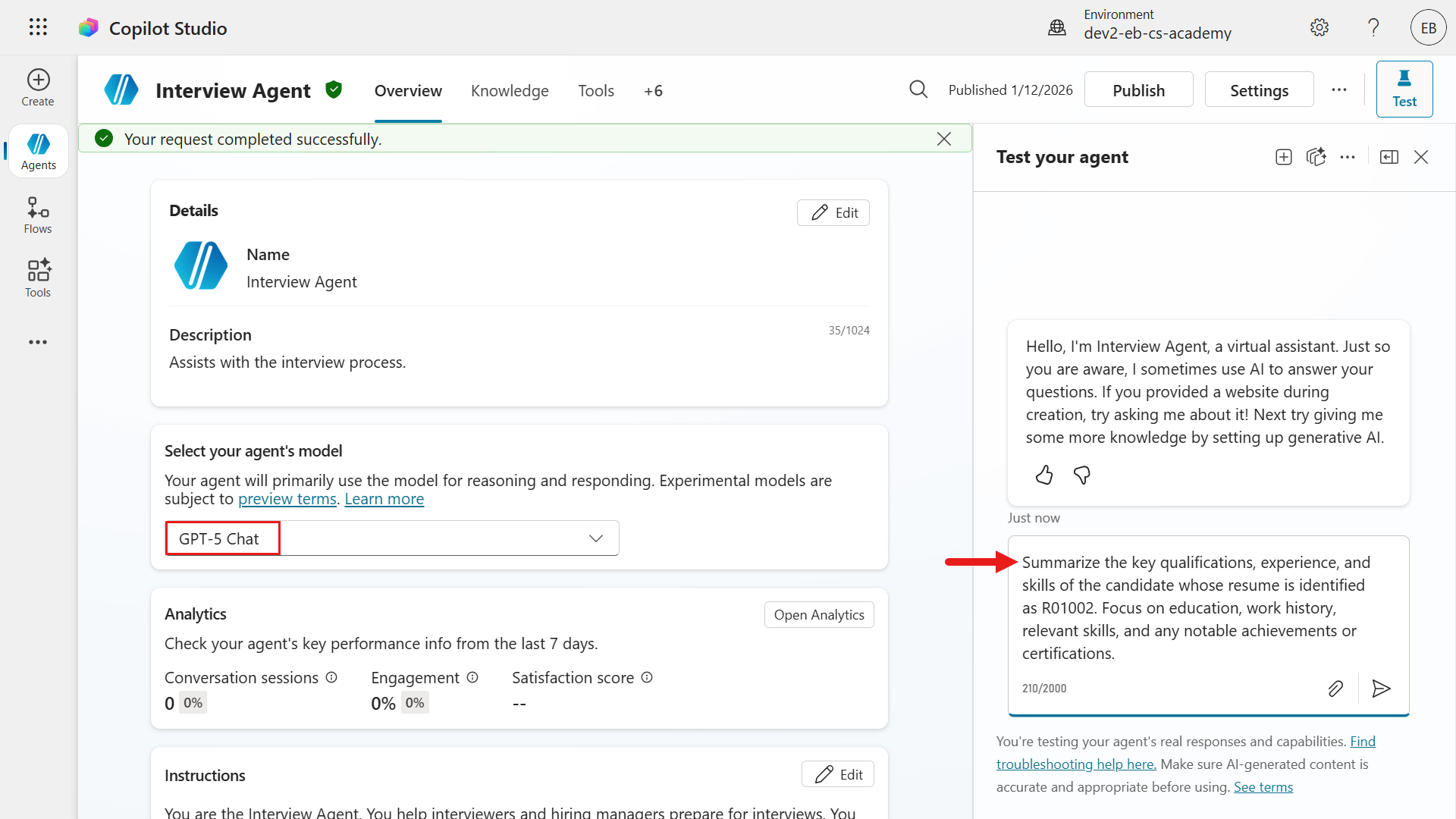The height and width of the screenshot is (819, 1456).
Task: Click the thumbs up feedback icon
Action: (1044, 475)
